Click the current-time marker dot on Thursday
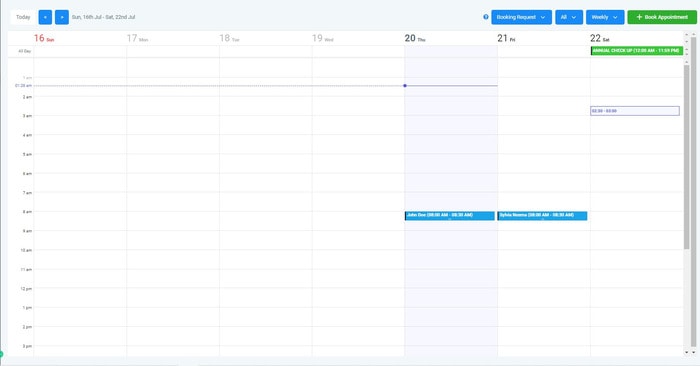Screen dimensions: 700x366 click(x=405, y=86)
